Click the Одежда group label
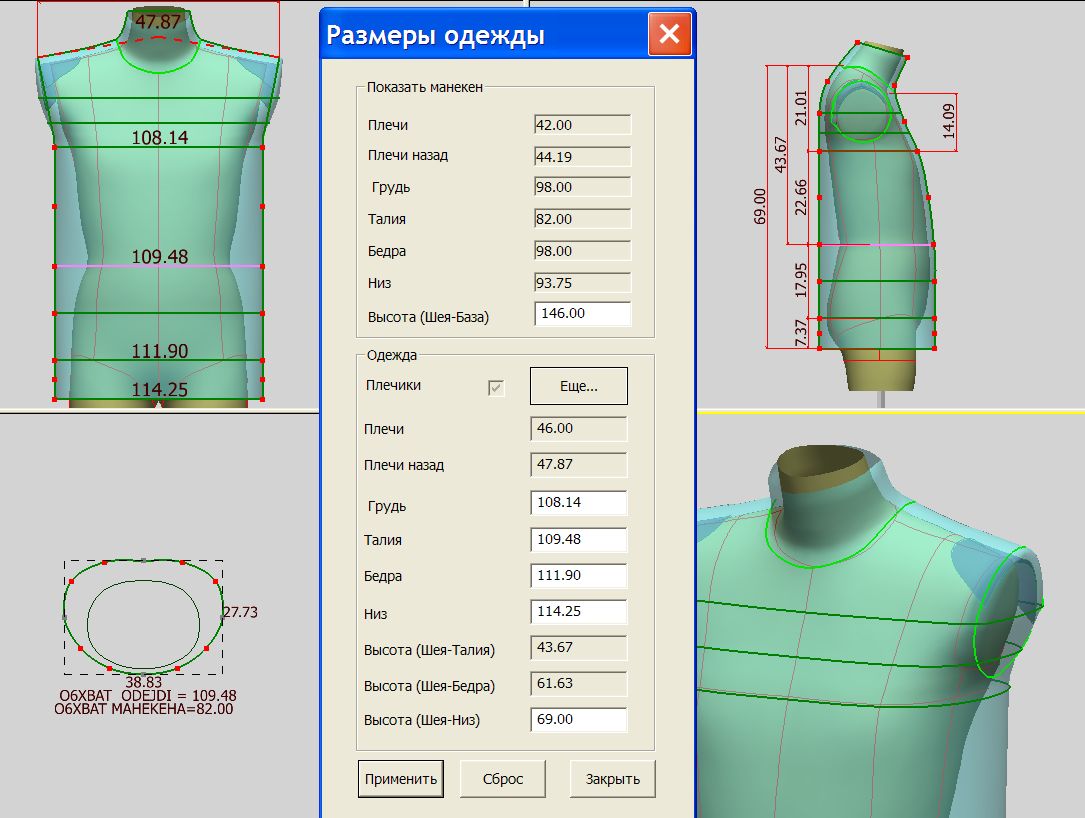This screenshot has width=1085, height=818. pos(392,355)
